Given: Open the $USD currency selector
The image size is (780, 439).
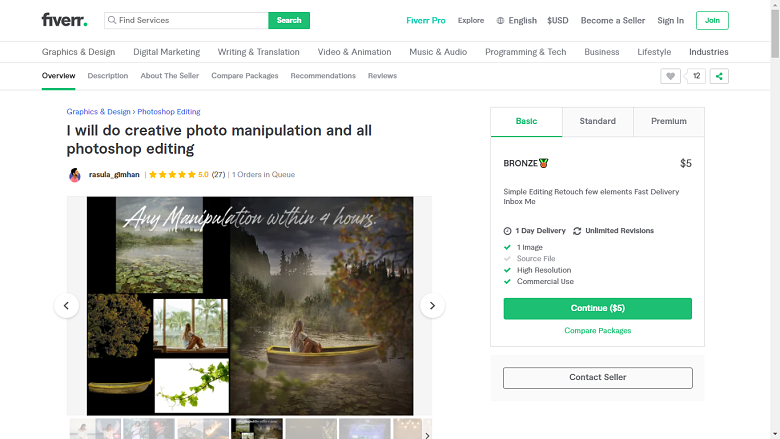Looking at the screenshot, I should [558, 20].
